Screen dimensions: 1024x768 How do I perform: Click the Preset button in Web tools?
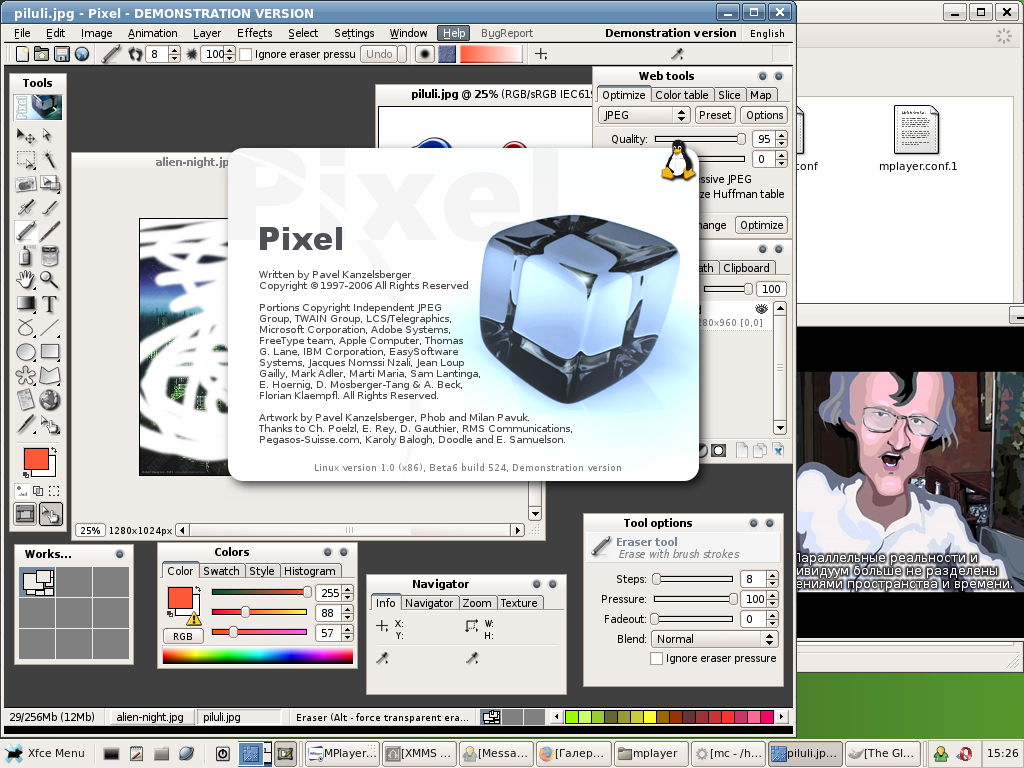[x=714, y=115]
